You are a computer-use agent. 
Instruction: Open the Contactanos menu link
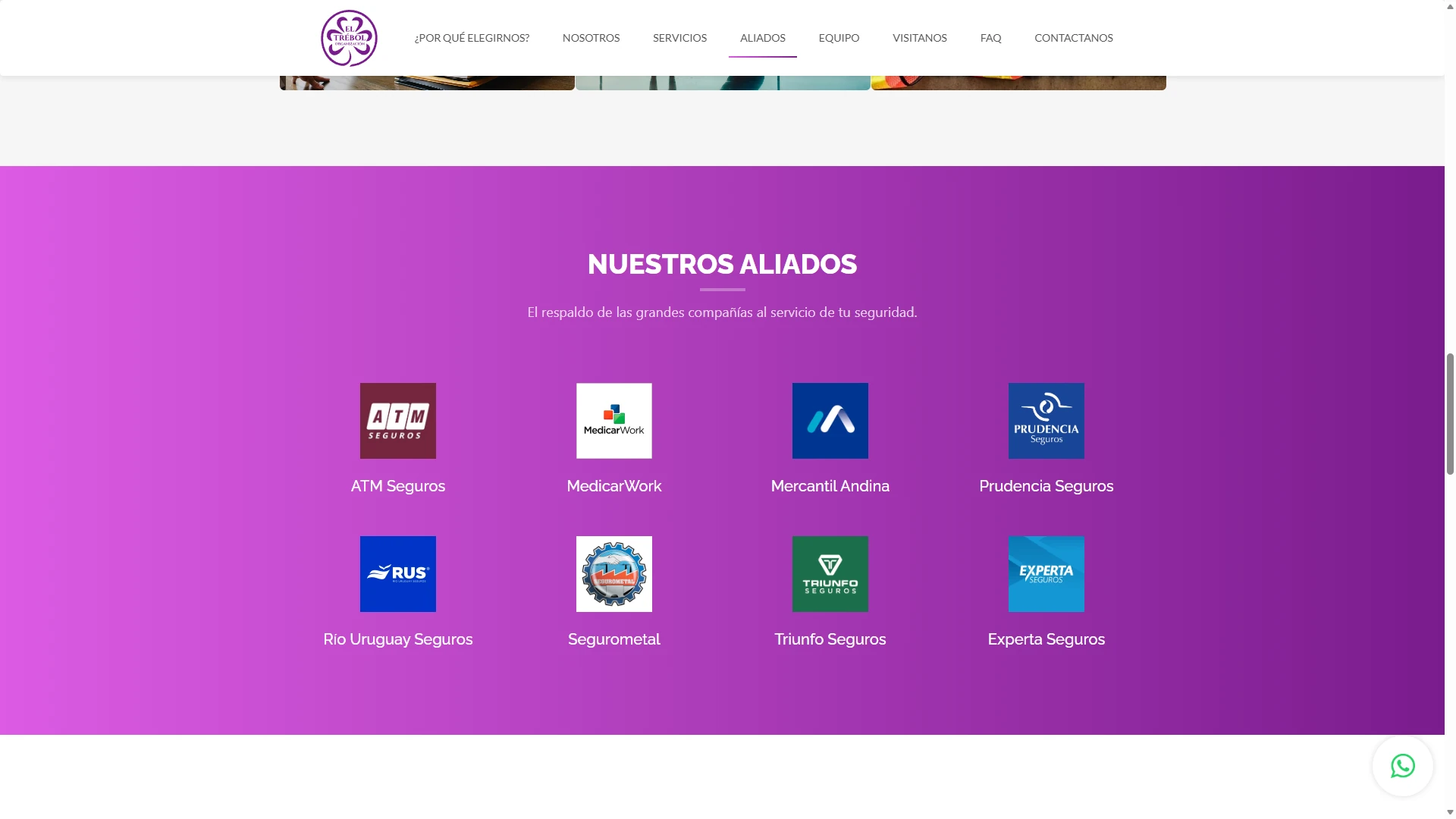pyautogui.click(x=1074, y=38)
